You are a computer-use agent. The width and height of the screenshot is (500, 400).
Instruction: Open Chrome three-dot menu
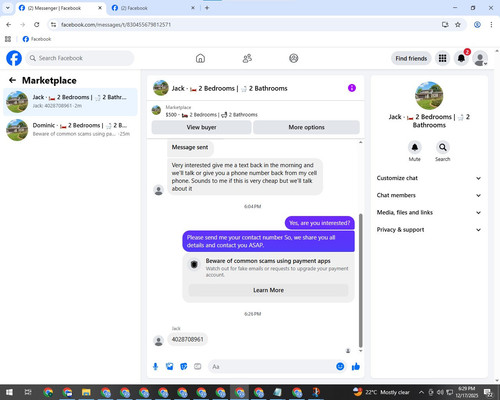click(491, 25)
